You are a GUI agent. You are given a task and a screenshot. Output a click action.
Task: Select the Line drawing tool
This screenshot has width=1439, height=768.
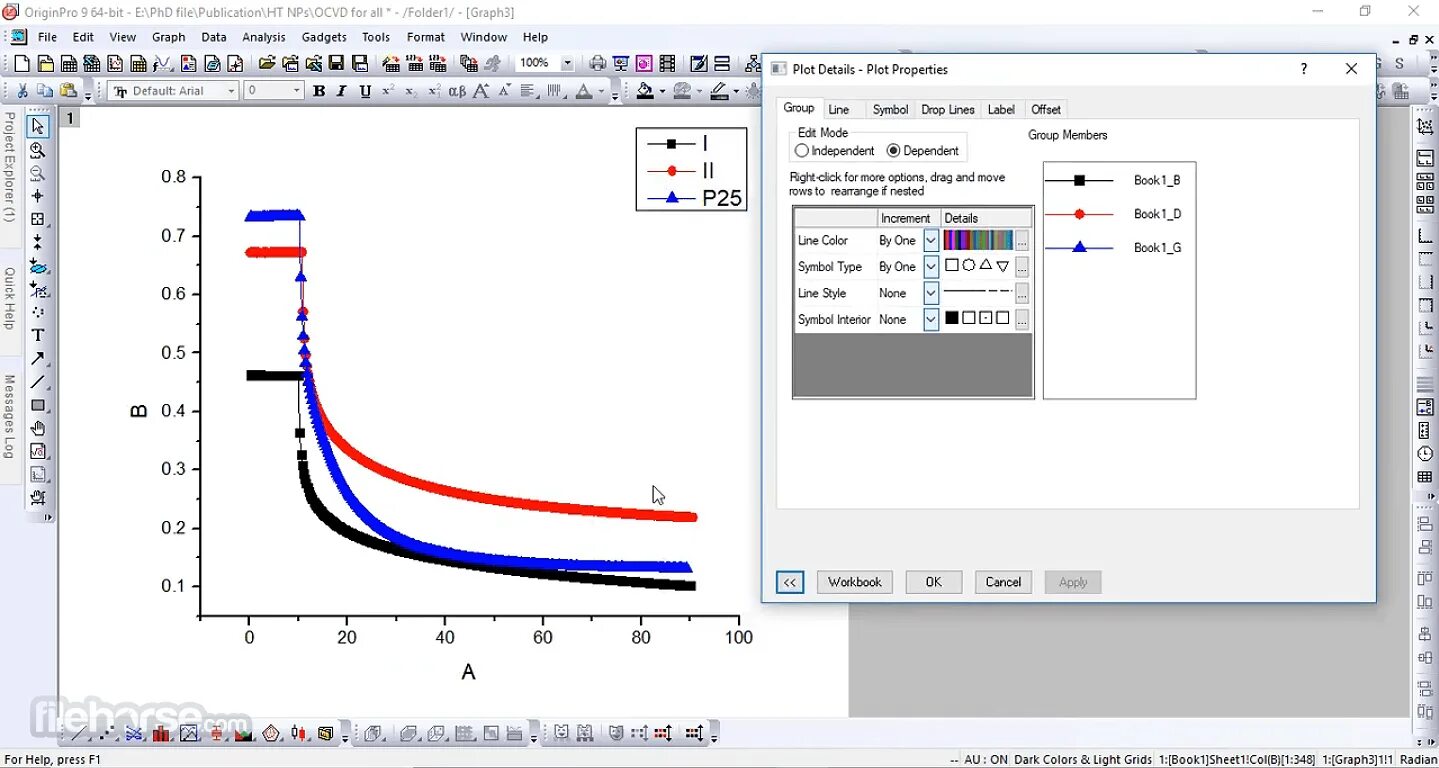click(37, 382)
